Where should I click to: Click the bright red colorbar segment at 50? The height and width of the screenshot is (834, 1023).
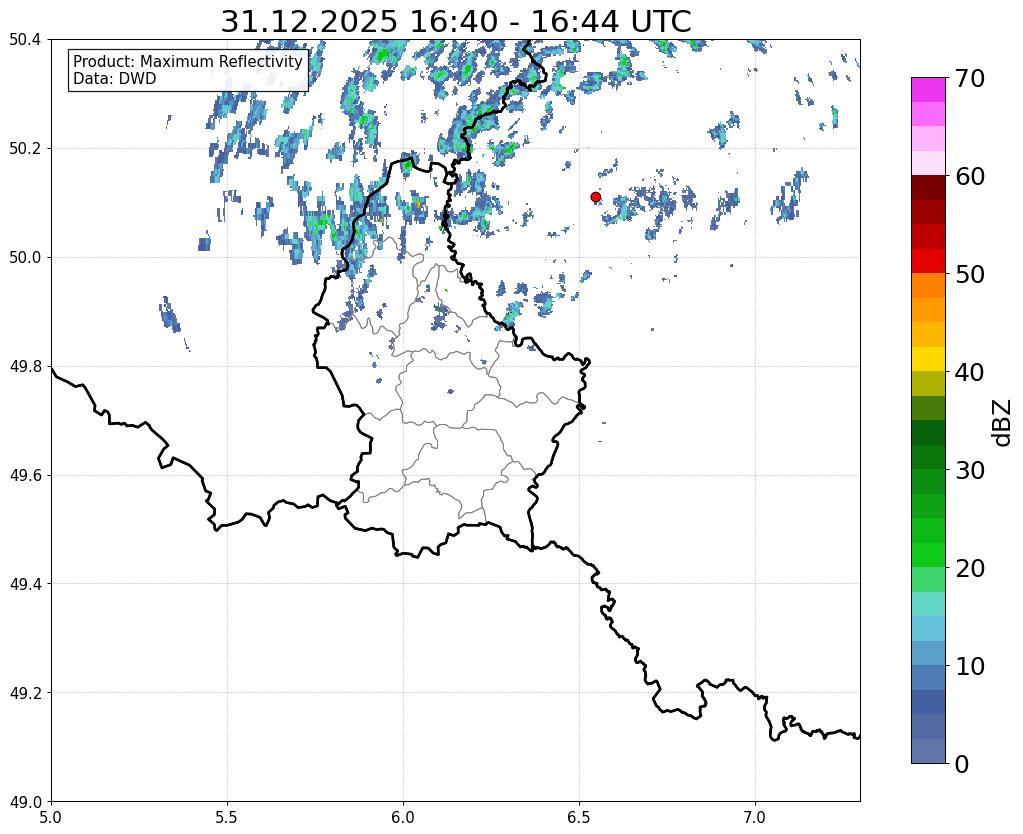pos(928,261)
